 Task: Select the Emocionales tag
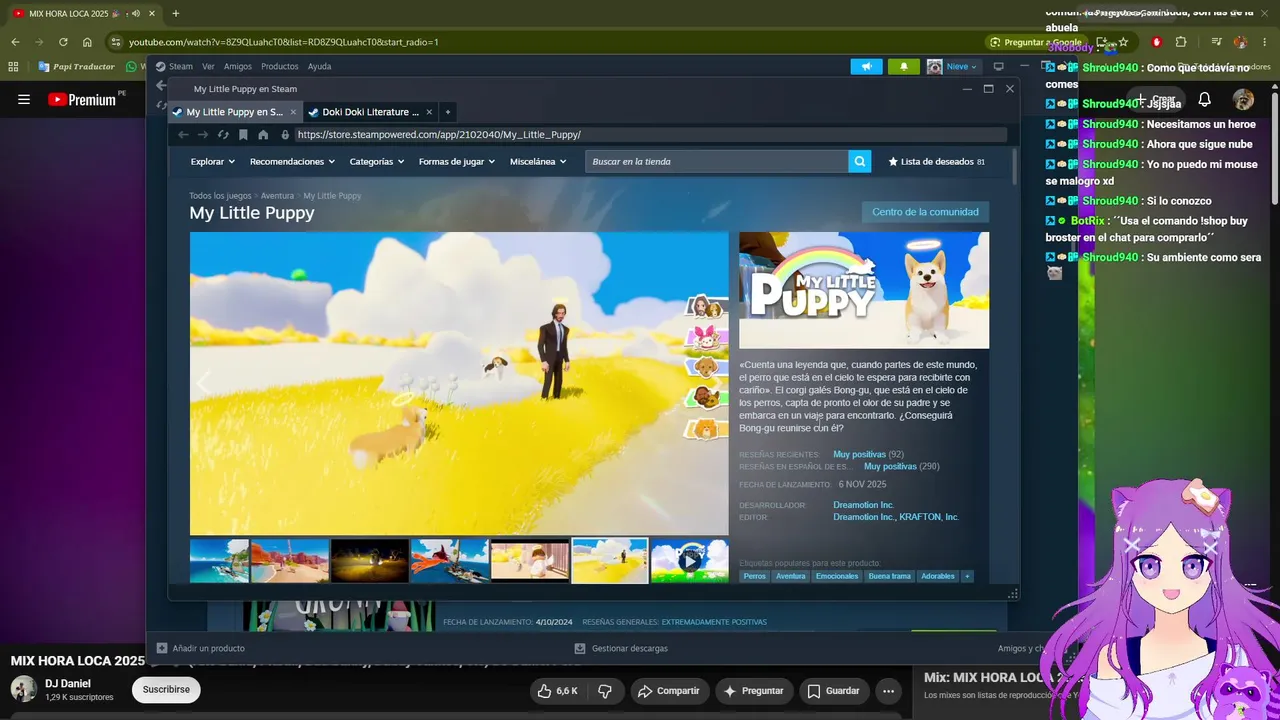pyautogui.click(x=837, y=576)
